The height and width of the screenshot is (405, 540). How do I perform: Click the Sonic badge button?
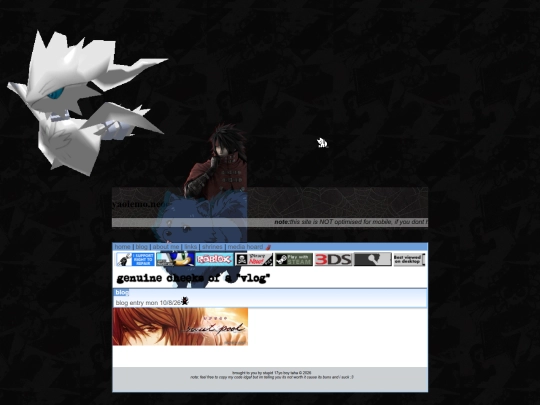175,259
